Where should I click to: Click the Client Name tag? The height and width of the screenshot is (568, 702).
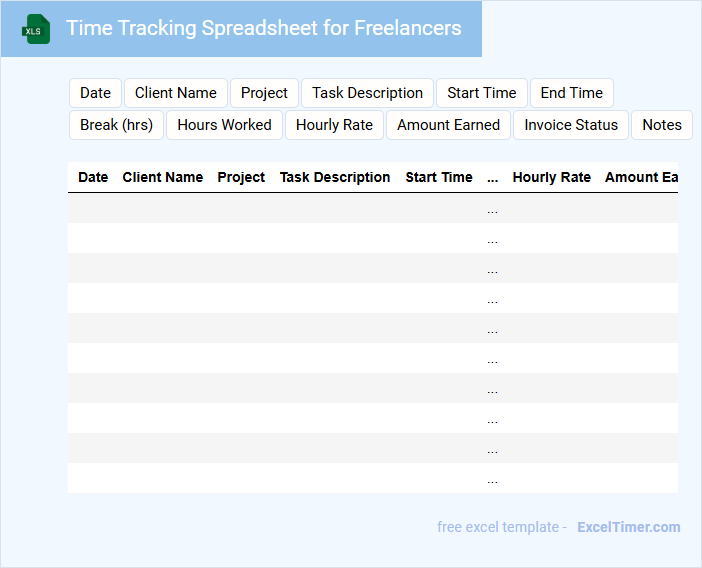(x=176, y=93)
